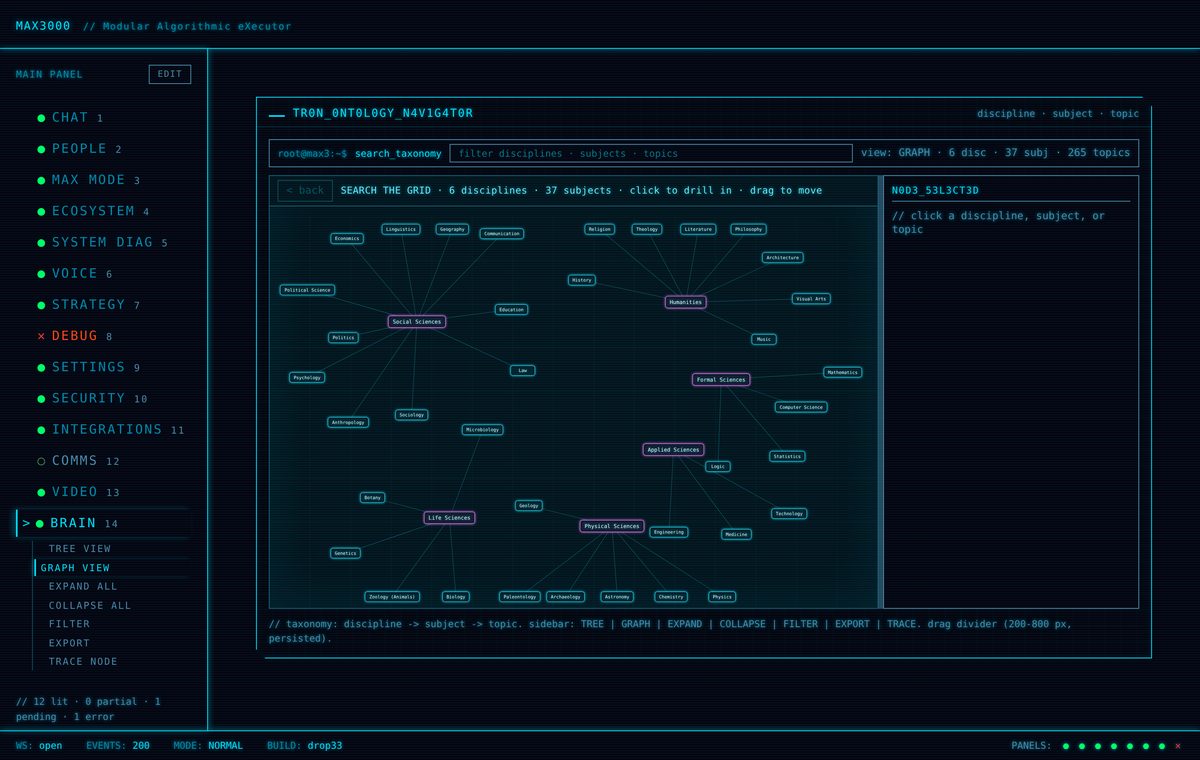Viewport: 1200px width, 760px height.
Task: Select the Theology subject node
Action: coord(647,229)
